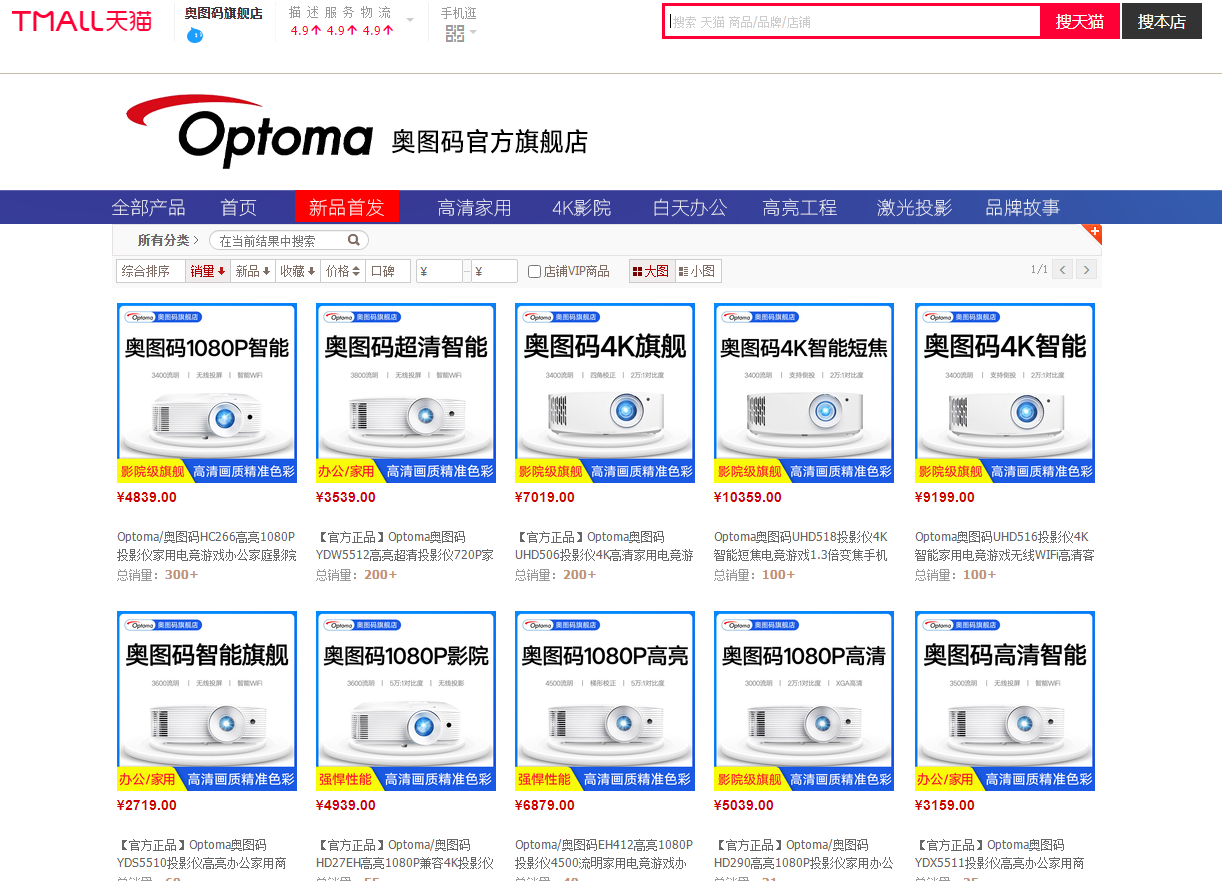This screenshot has height=881, width=1222.
Task: Open 白天办公 navigation tab
Action: (690, 207)
